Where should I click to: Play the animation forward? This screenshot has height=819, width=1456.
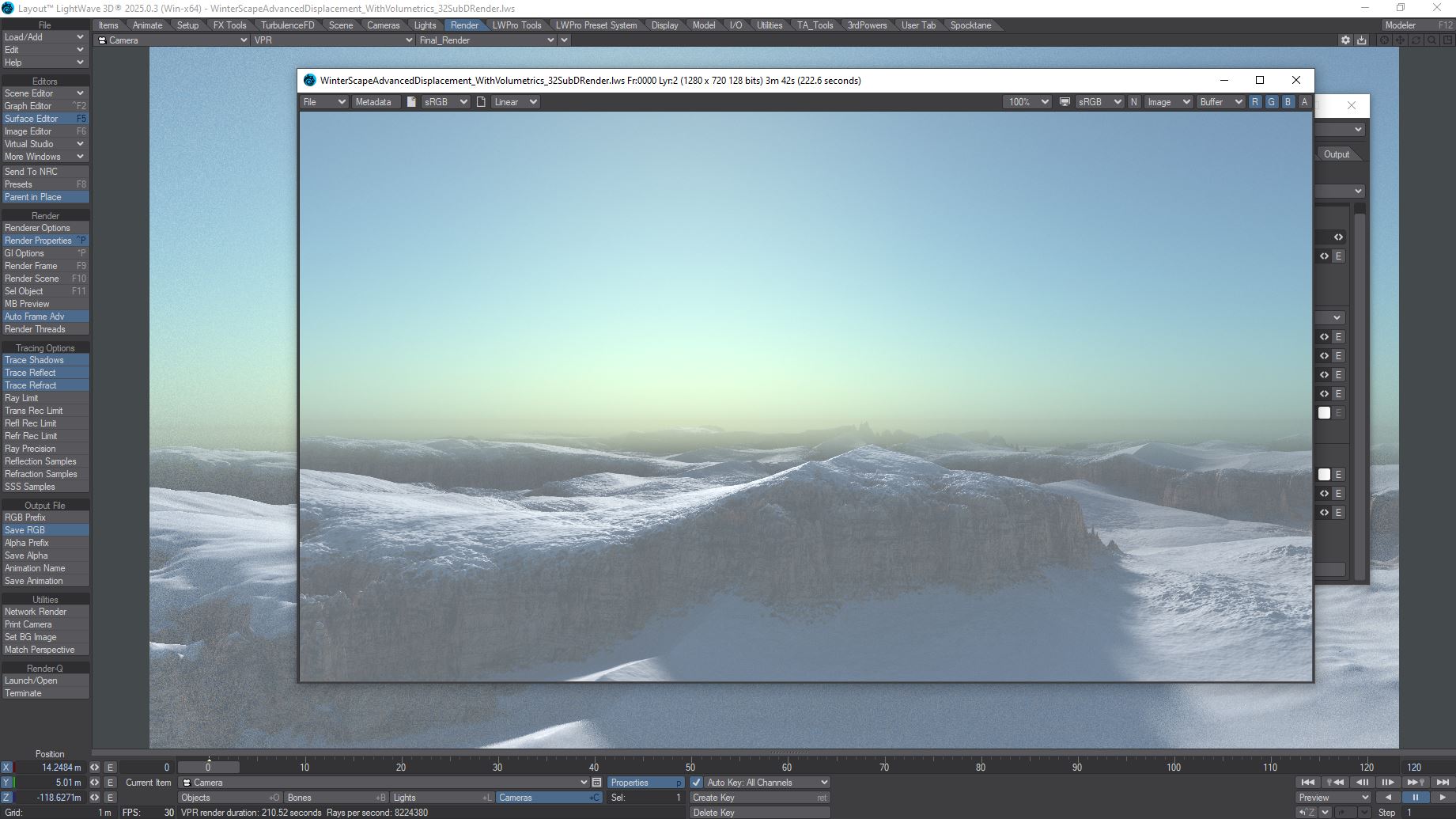coord(1442,798)
